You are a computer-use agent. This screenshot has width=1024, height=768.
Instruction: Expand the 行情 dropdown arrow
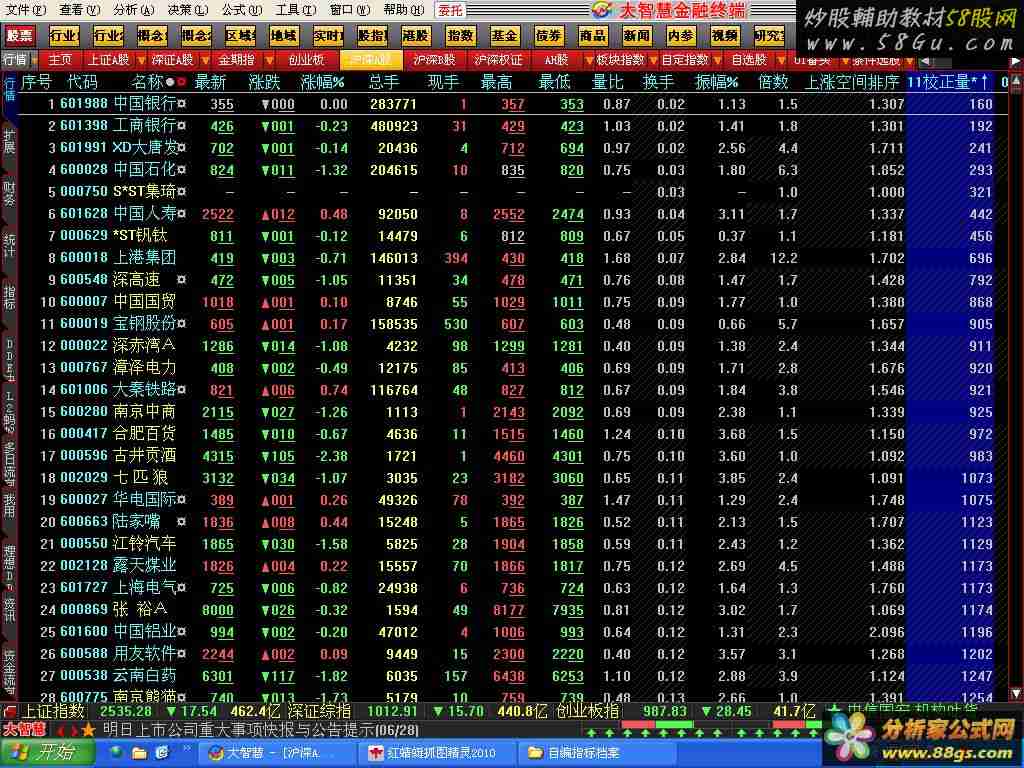35,61
